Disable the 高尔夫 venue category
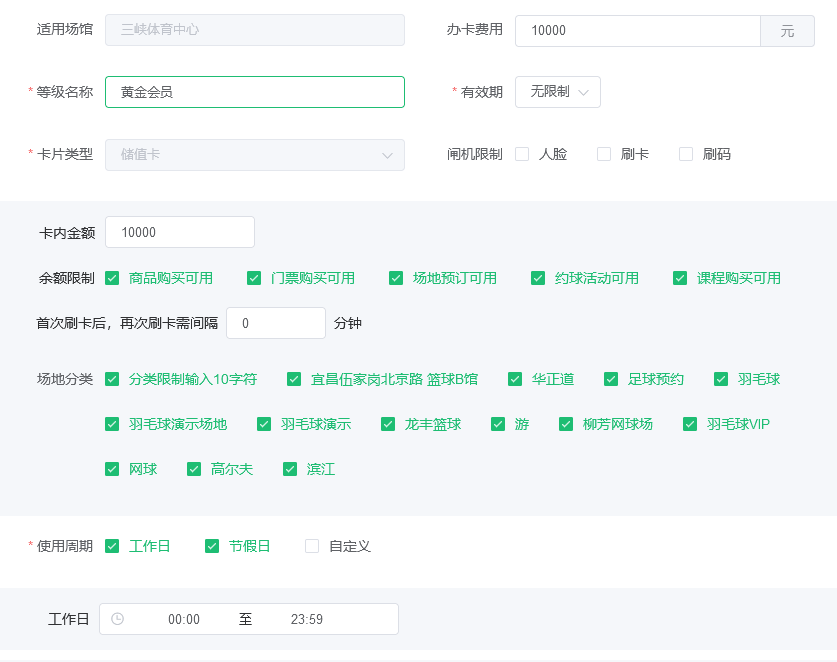This screenshot has width=837, height=662. pos(194,469)
